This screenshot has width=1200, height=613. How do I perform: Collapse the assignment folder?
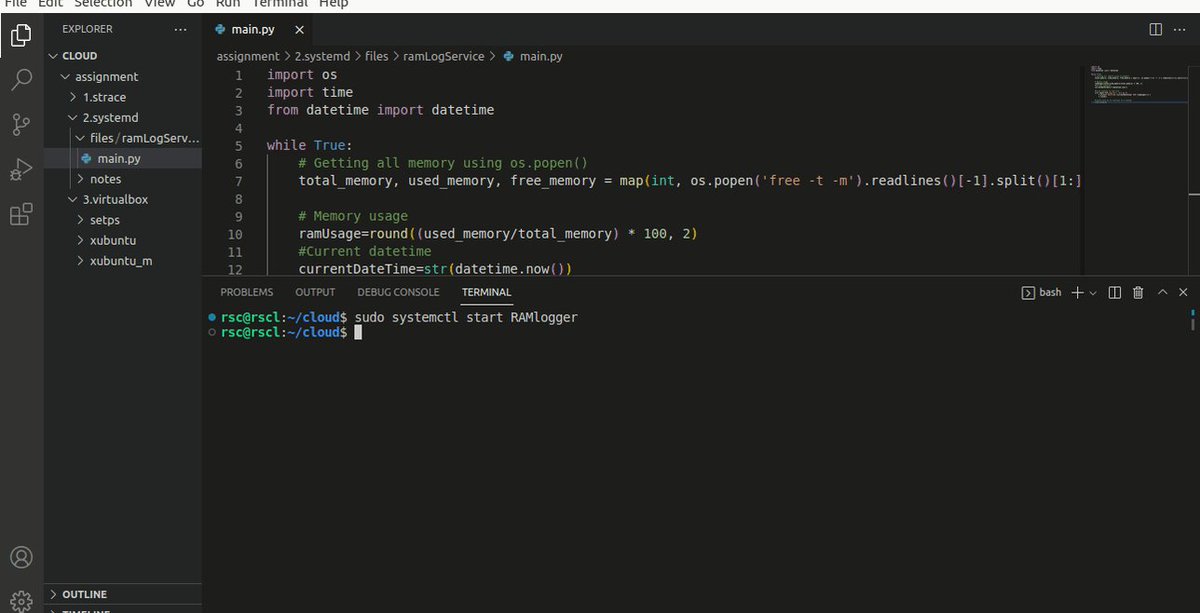click(123, 76)
